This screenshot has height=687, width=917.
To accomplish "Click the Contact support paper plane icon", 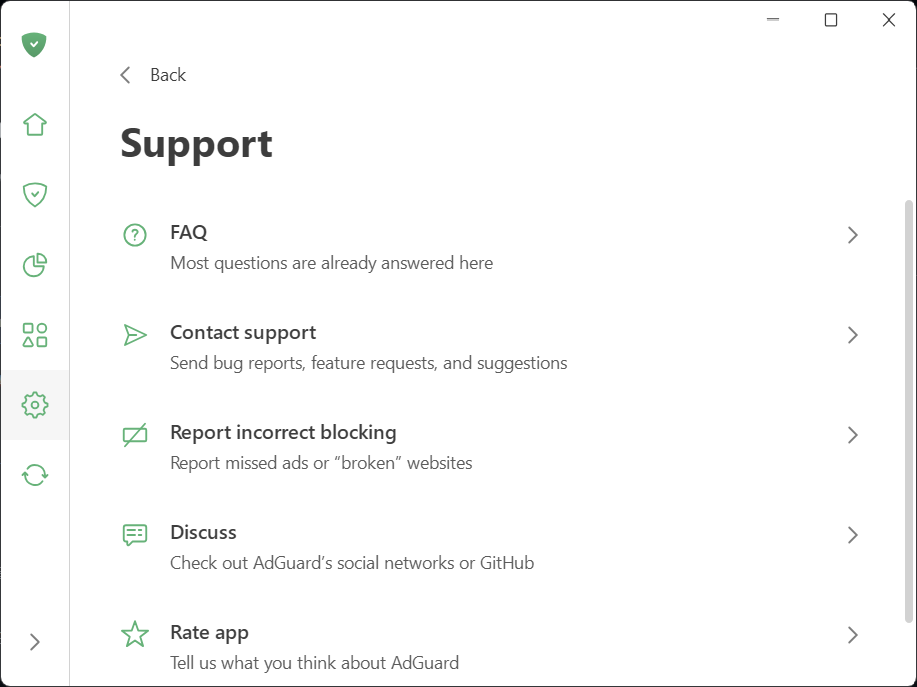I will pos(135,335).
